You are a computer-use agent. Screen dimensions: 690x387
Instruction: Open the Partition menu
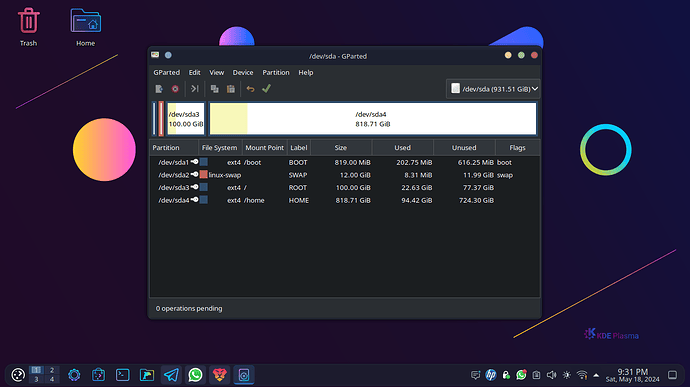[x=276, y=72]
